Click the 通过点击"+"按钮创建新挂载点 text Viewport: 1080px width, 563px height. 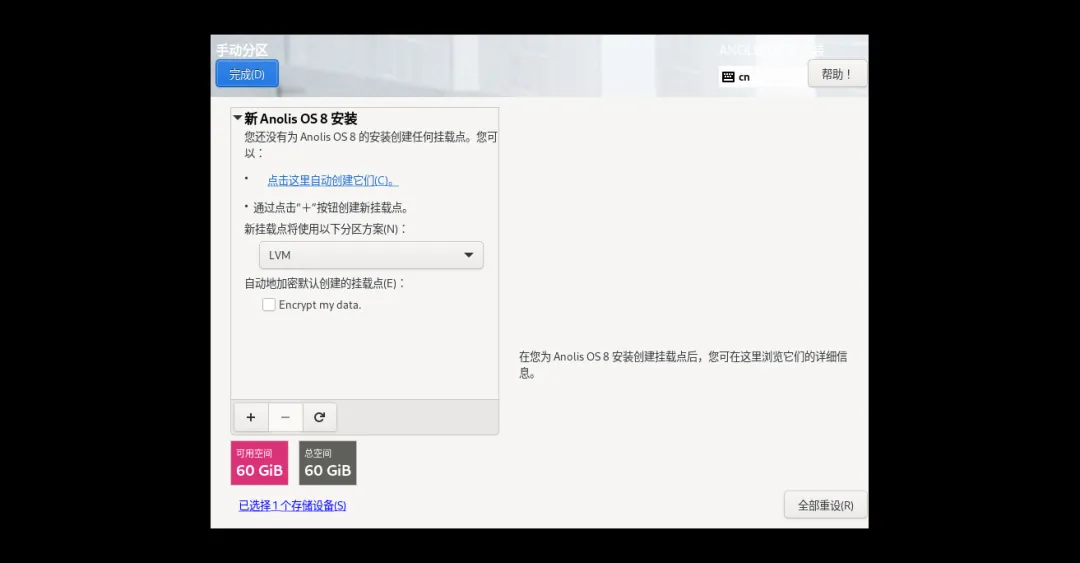[x=331, y=207]
